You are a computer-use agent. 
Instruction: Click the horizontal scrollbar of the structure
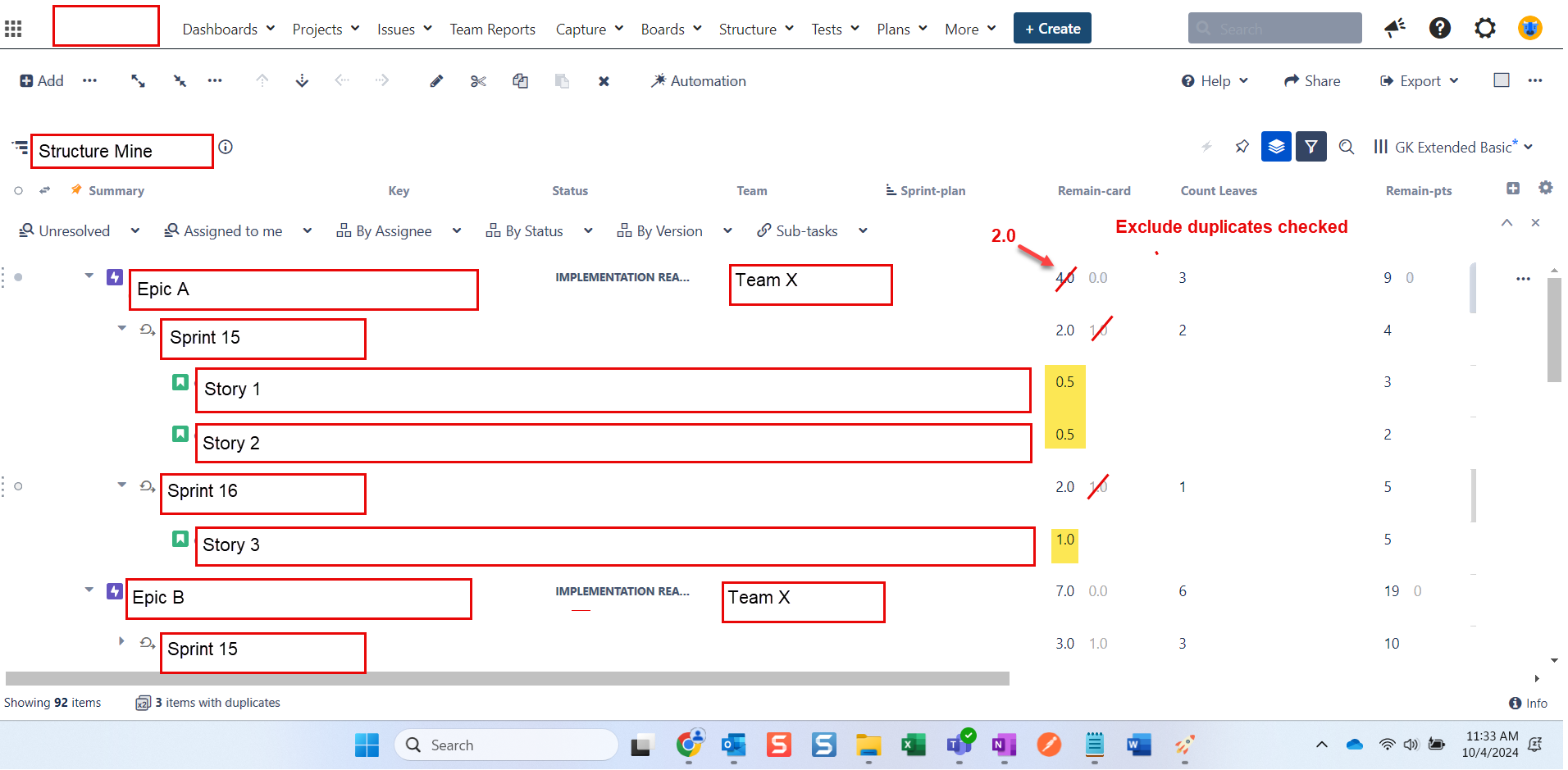507,679
